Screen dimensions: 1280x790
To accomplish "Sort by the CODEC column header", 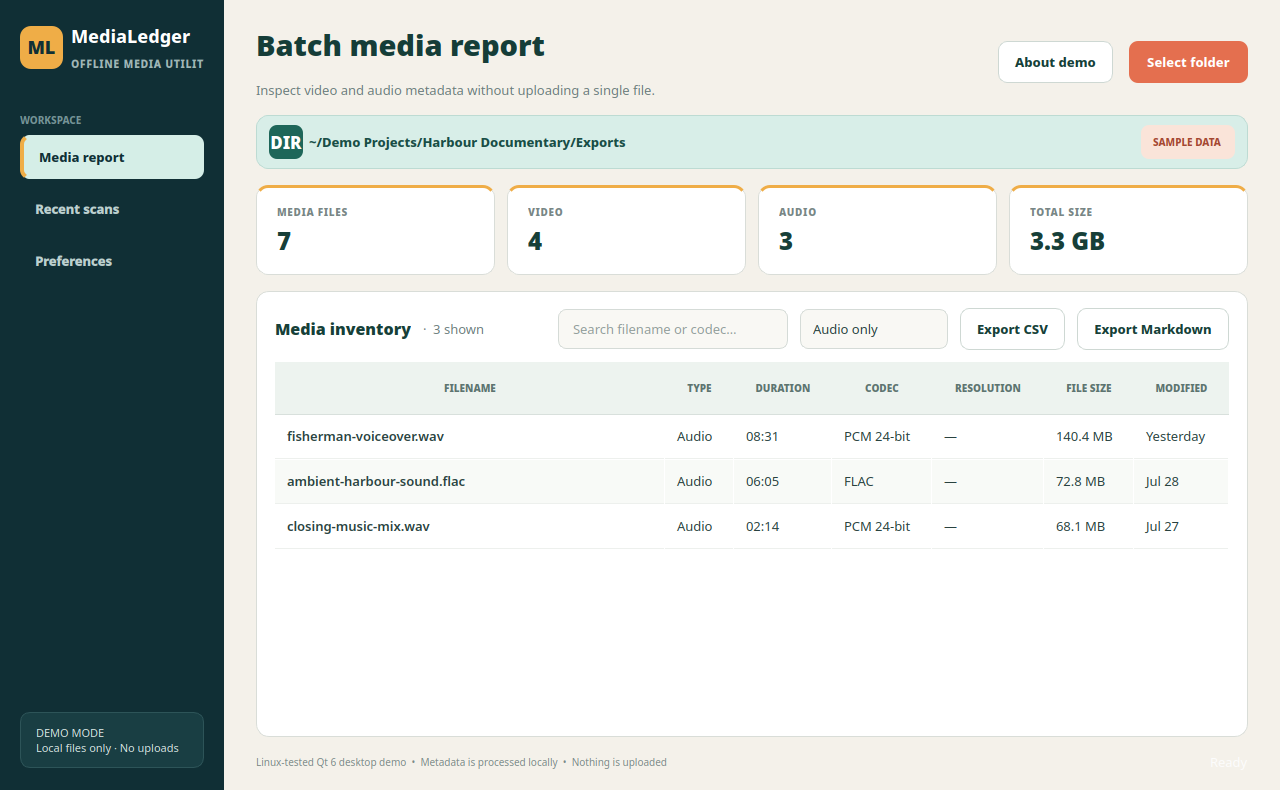I will coord(882,388).
